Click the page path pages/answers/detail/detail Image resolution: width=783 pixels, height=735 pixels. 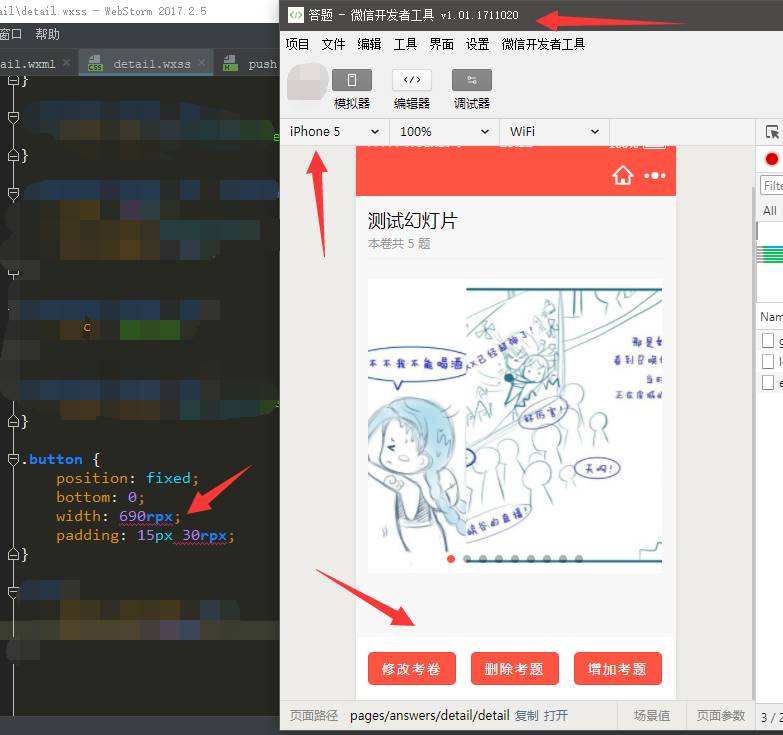[429, 715]
